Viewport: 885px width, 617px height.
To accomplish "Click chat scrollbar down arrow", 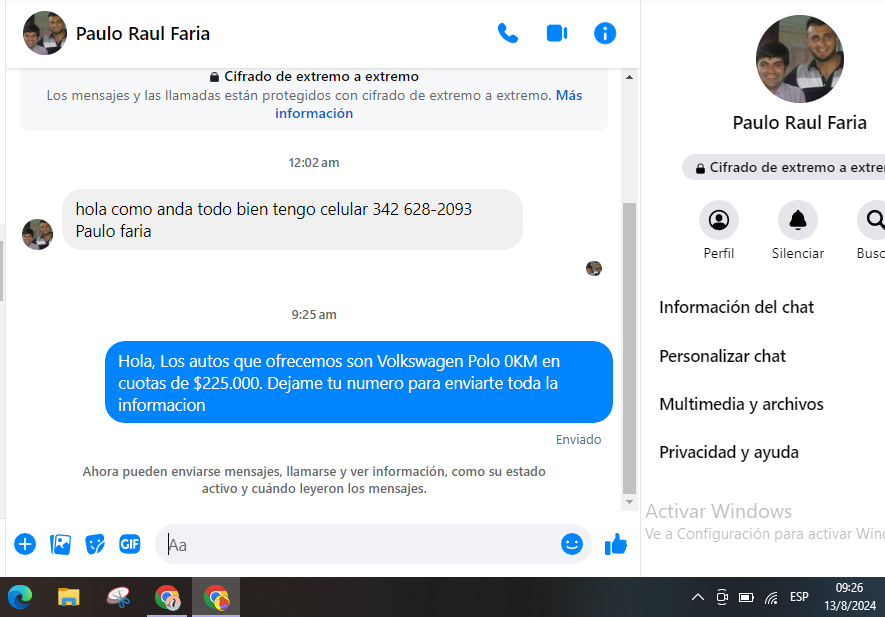I will (629, 502).
